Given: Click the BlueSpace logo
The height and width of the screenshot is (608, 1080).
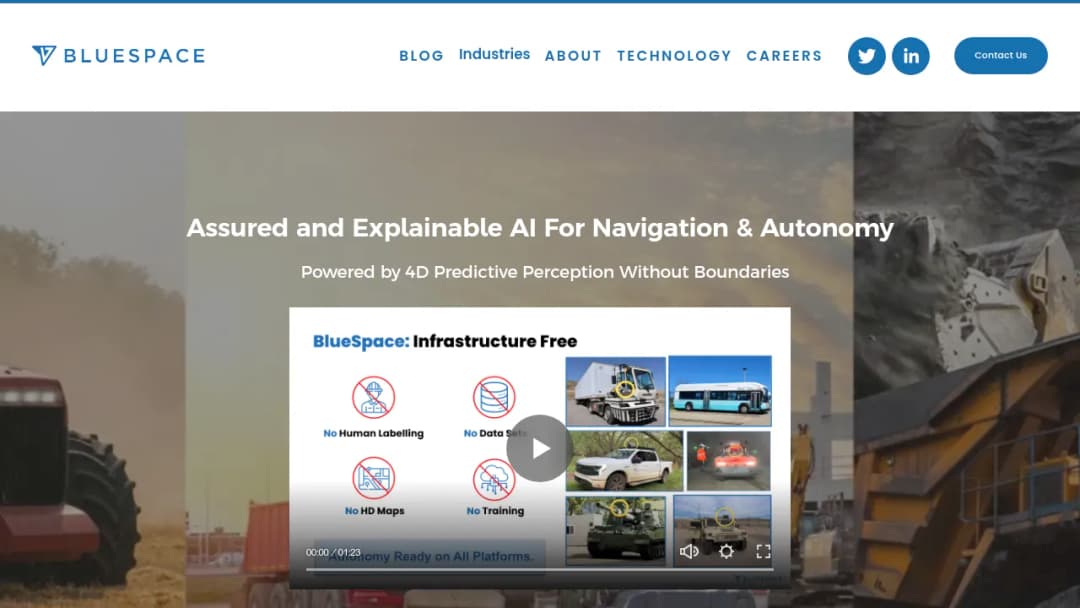Looking at the screenshot, I should [x=118, y=56].
